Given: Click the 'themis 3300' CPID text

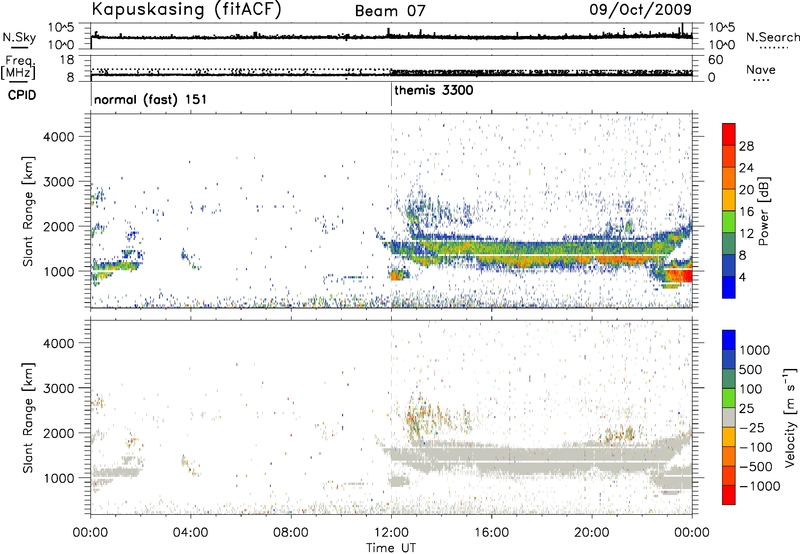Looking at the screenshot, I should [x=434, y=90].
